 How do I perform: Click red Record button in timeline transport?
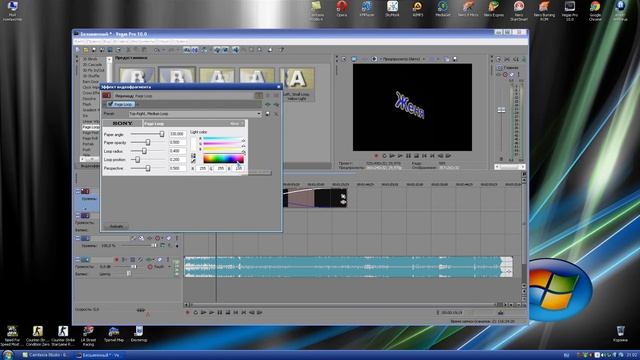pyautogui.click(x=188, y=312)
